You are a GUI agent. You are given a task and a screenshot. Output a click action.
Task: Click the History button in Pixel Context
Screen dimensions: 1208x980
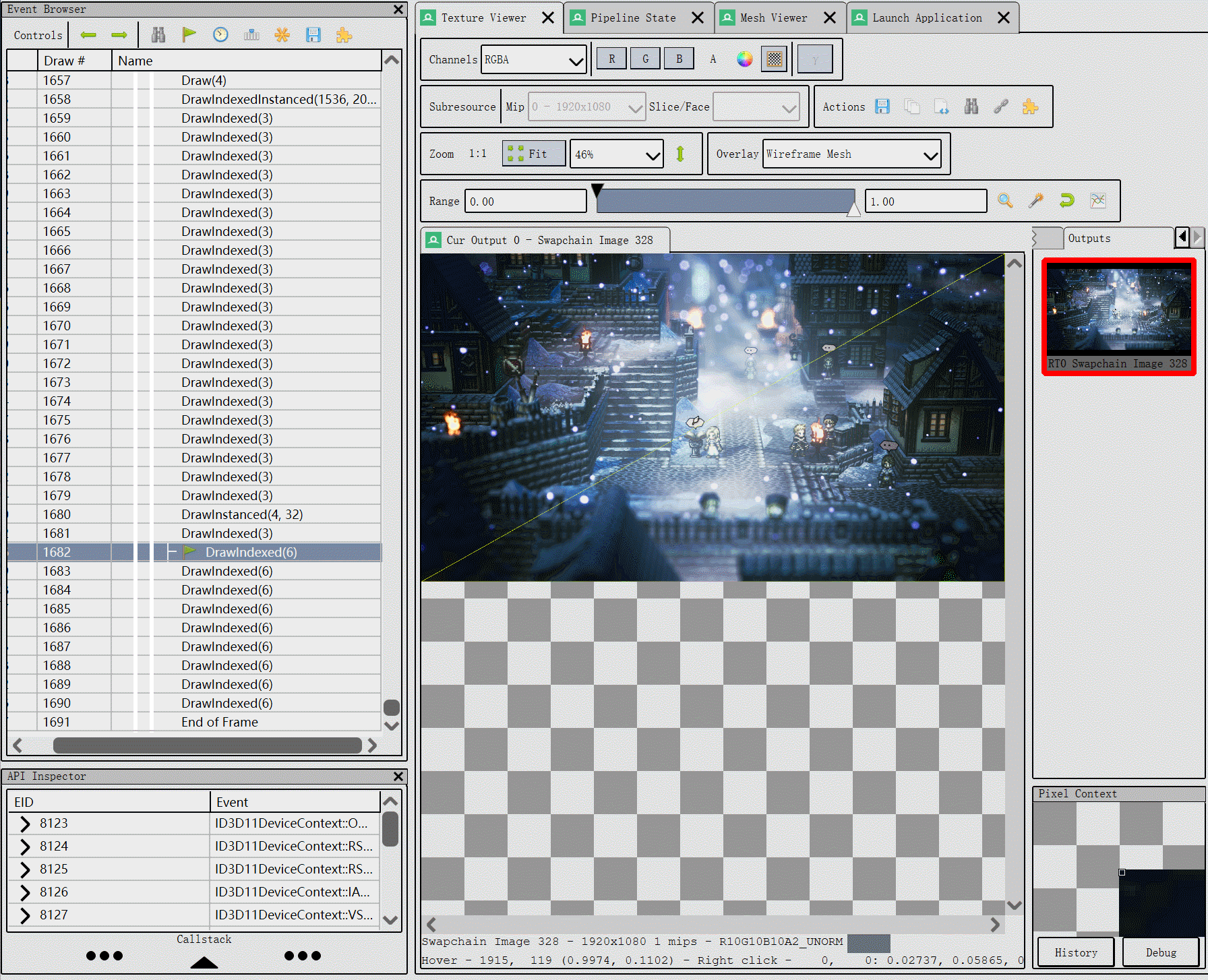[x=1077, y=952]
